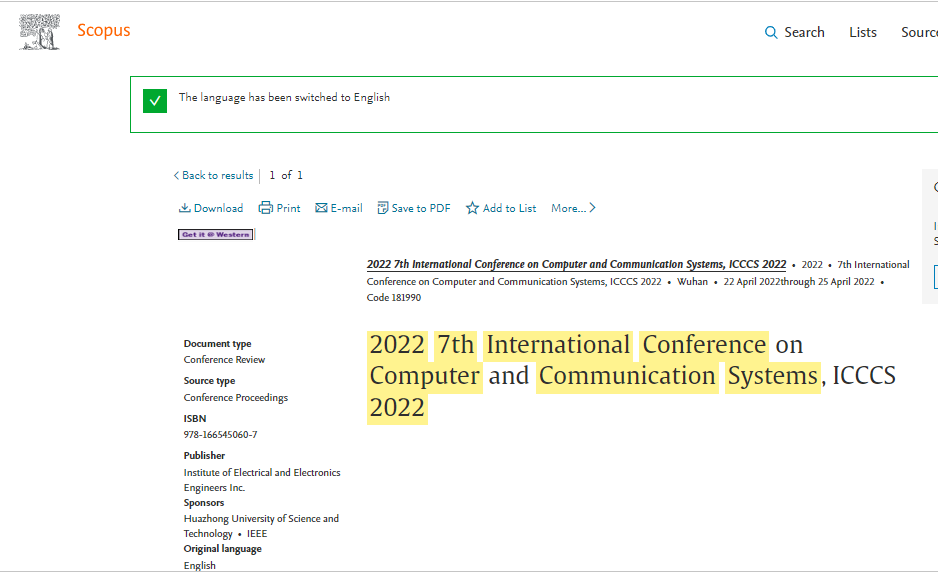Click the Download link text
Screen dimensions: 938x578
coord(218,208)
